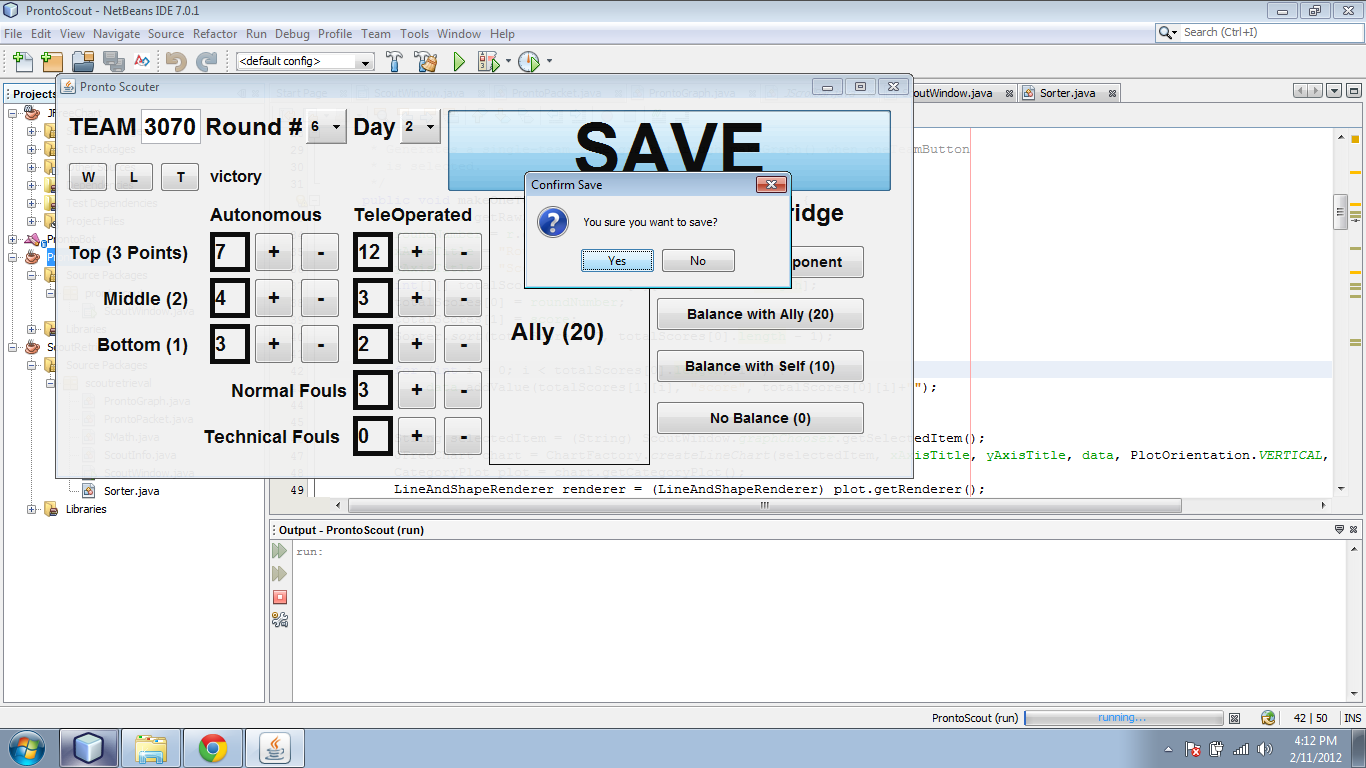The image size is (1366, 768).
Task: Click the editor vertical scrollbar thumb
Action: [x=1341, y=212]
